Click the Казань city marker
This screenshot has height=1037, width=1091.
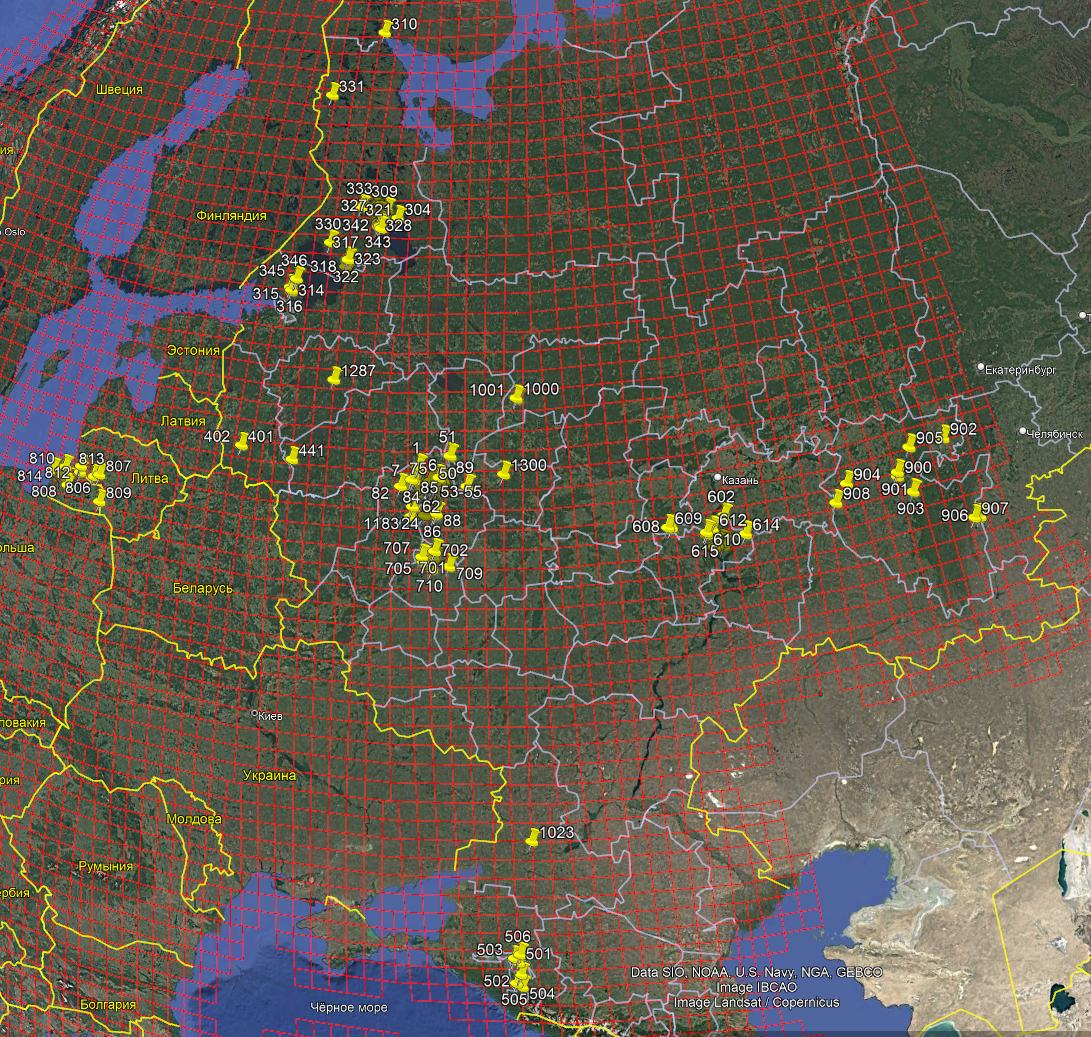[717, 477]
